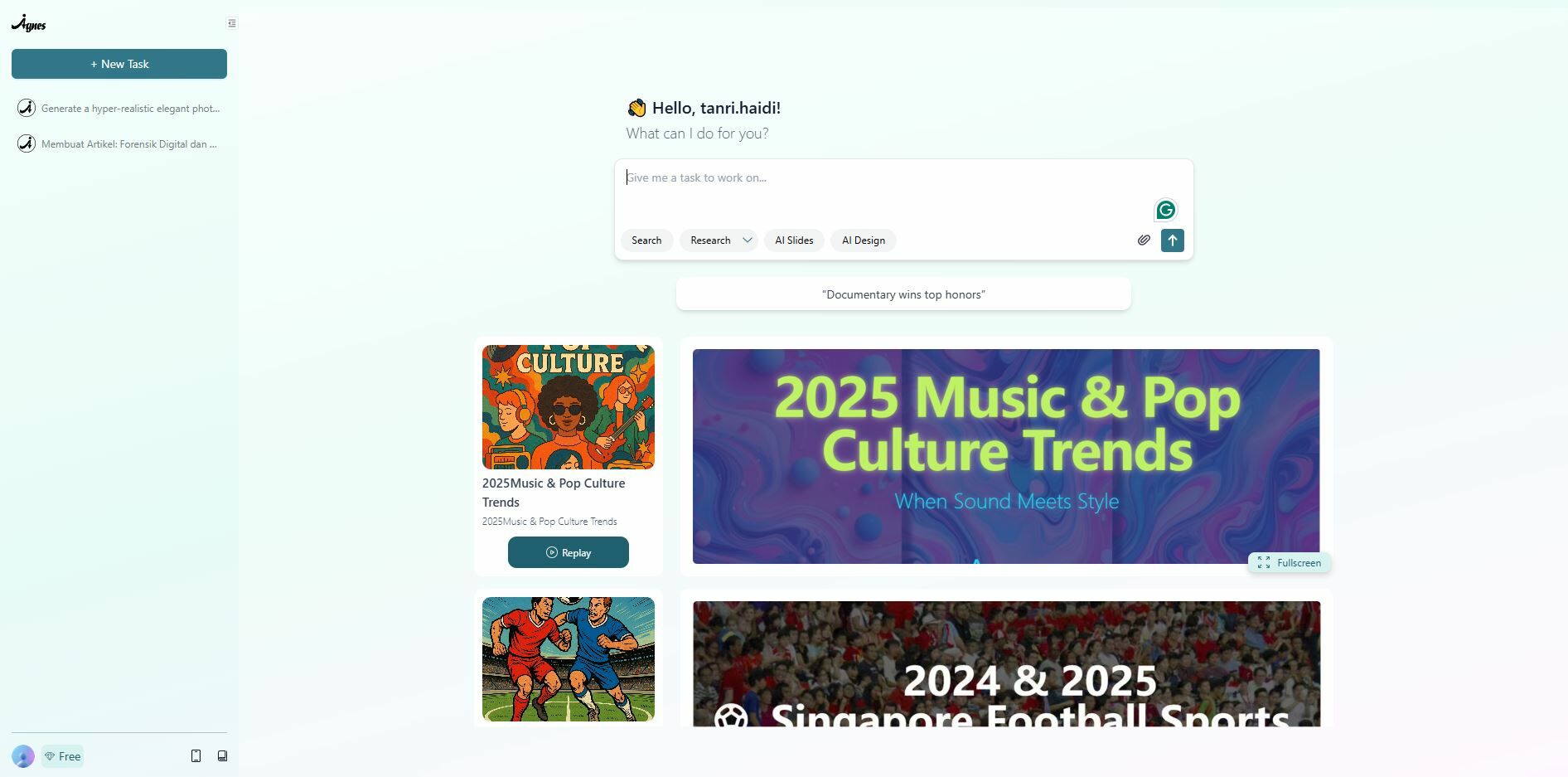Open the mobile device icon in sidebar footer
Viewport: 1568px width, 777px height.
(196, 756)
